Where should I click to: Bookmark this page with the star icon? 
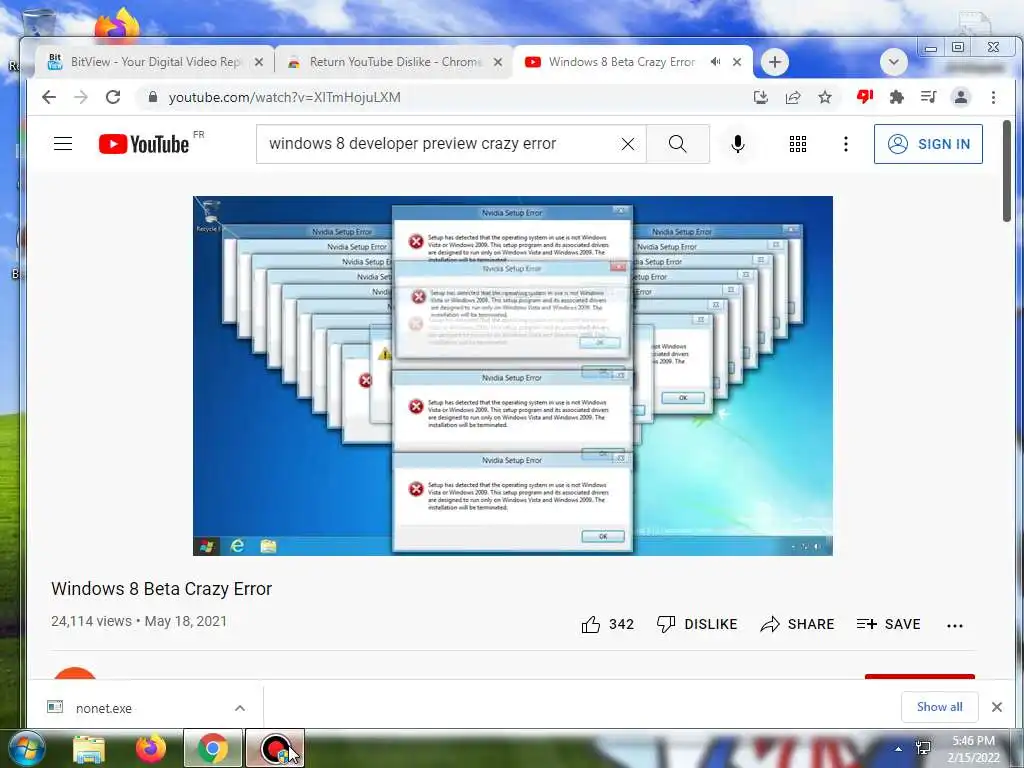tap(825, 97)
